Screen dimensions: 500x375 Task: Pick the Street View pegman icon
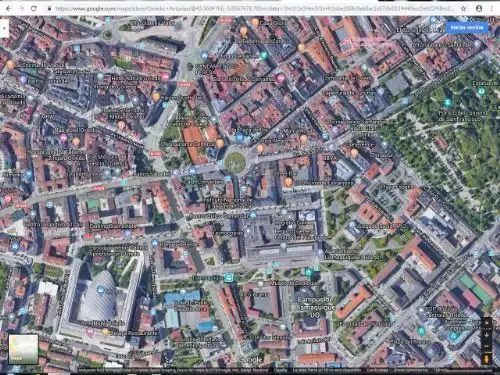[486, 359]
